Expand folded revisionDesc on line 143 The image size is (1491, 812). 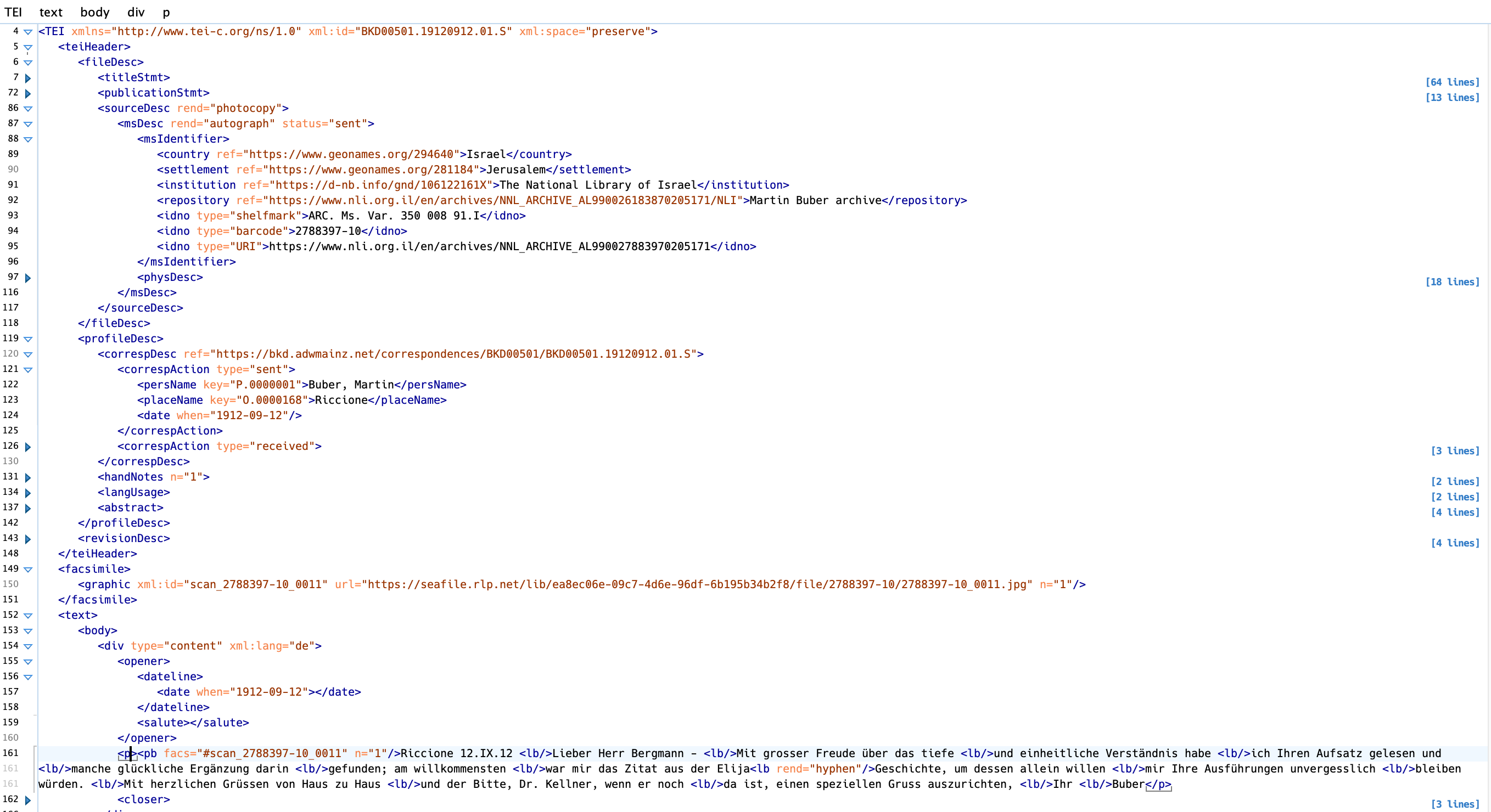tap(28, 539)
